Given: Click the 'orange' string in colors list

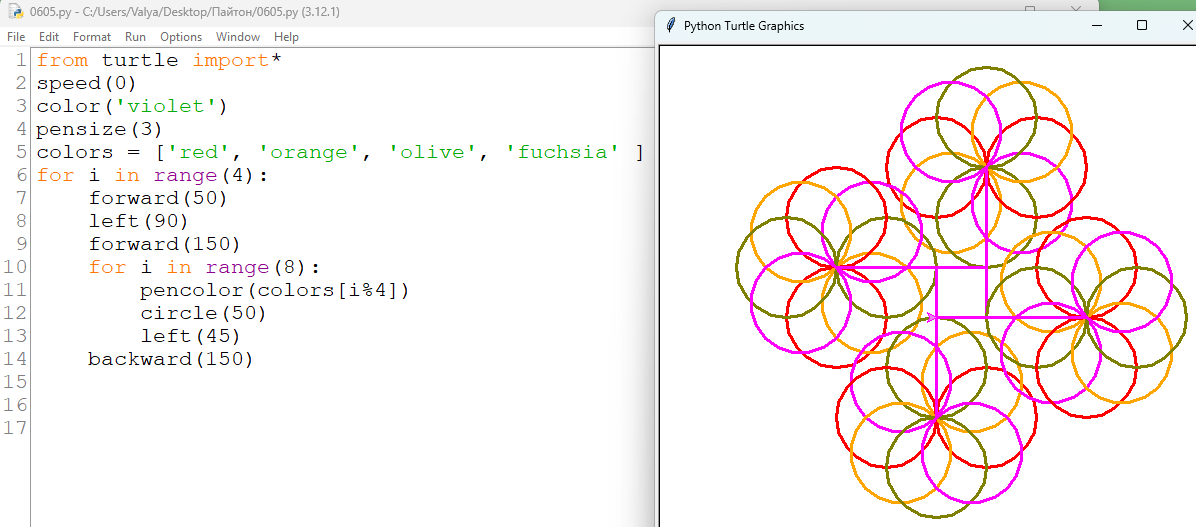Looking at the screenshot, I should pos(309,152).
